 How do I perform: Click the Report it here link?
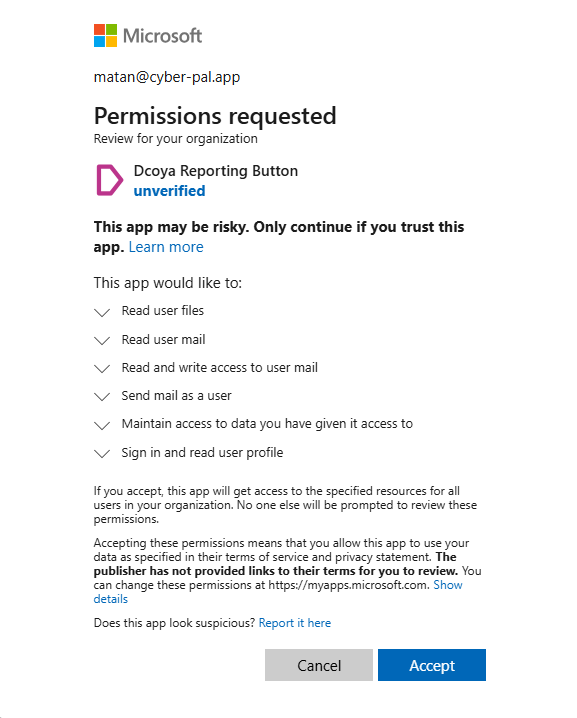point(294,623)
